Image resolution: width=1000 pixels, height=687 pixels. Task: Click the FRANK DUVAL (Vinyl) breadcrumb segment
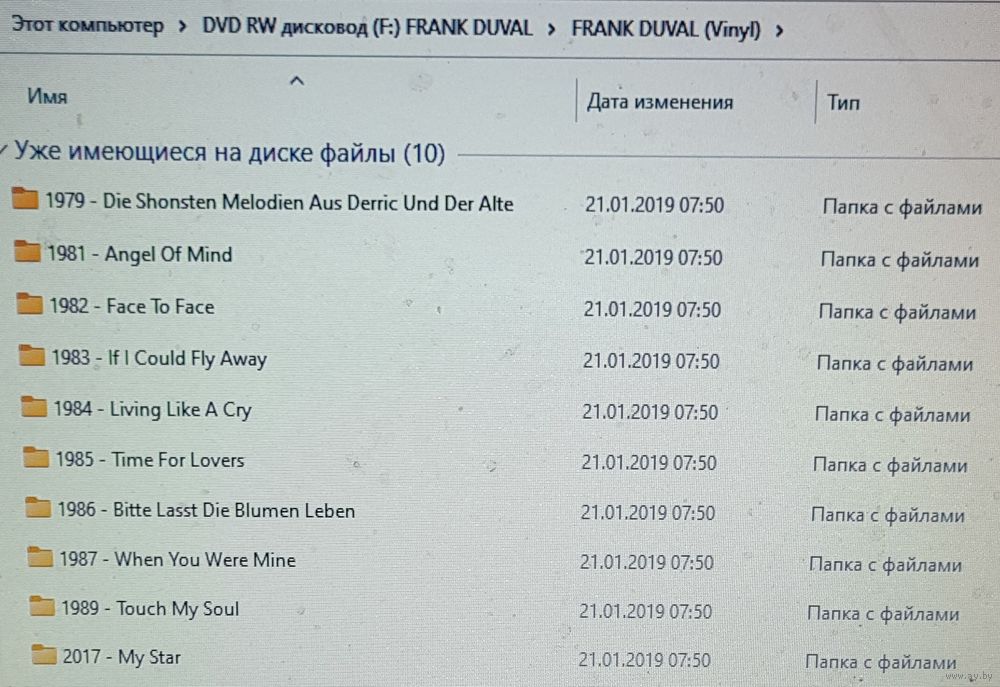pos(666,29)
